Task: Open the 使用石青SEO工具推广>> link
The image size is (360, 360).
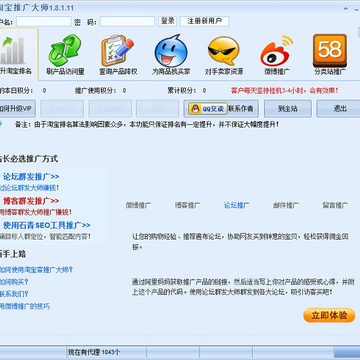Action: (47, 225)
